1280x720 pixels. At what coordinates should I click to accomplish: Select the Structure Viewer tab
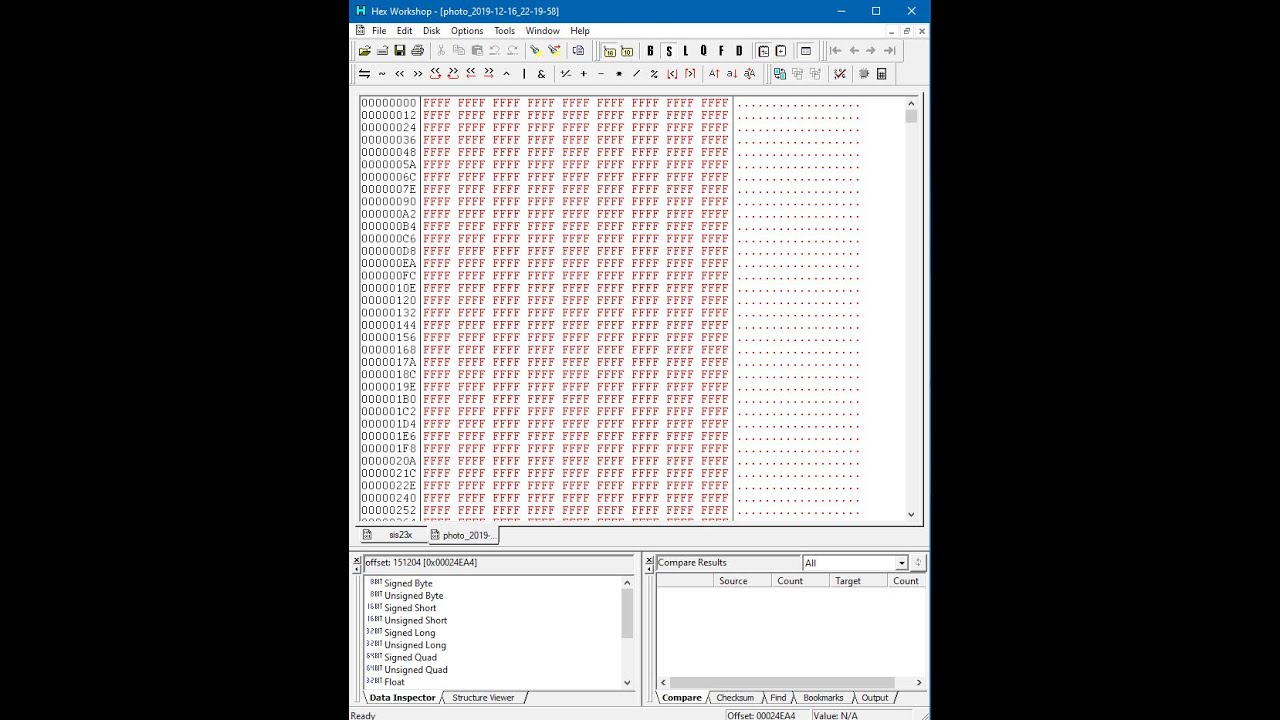pos(484,698)
